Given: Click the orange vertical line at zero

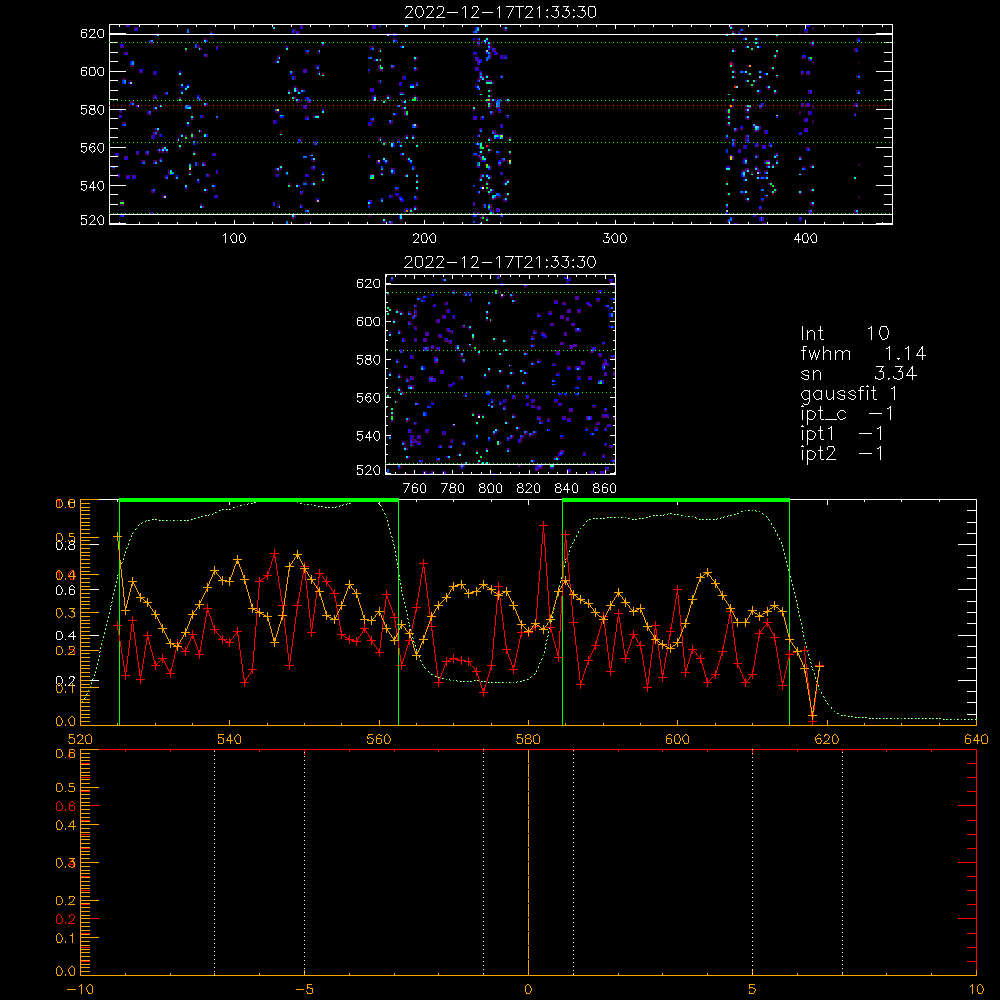Looking at the screenshot, I should click(528, 862).
